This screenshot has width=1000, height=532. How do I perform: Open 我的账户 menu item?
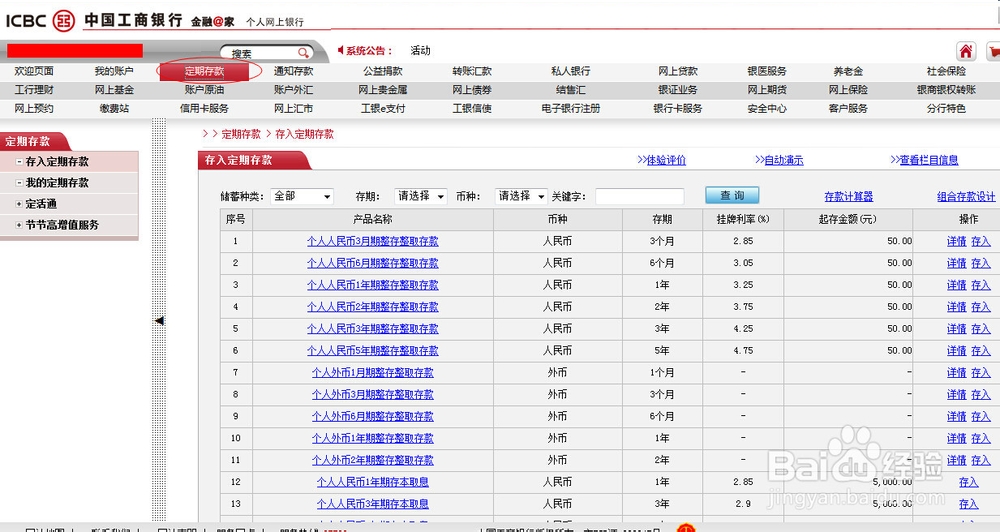[114, 71]
